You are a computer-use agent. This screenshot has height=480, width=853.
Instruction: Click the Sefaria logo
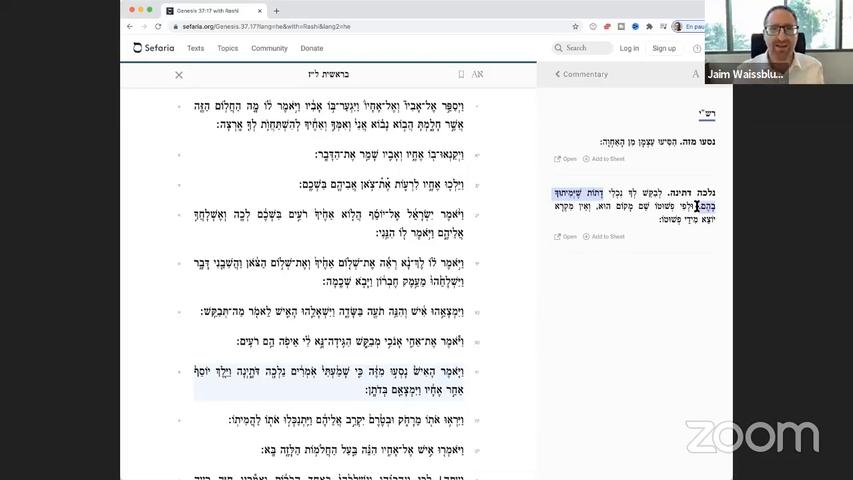153,48
